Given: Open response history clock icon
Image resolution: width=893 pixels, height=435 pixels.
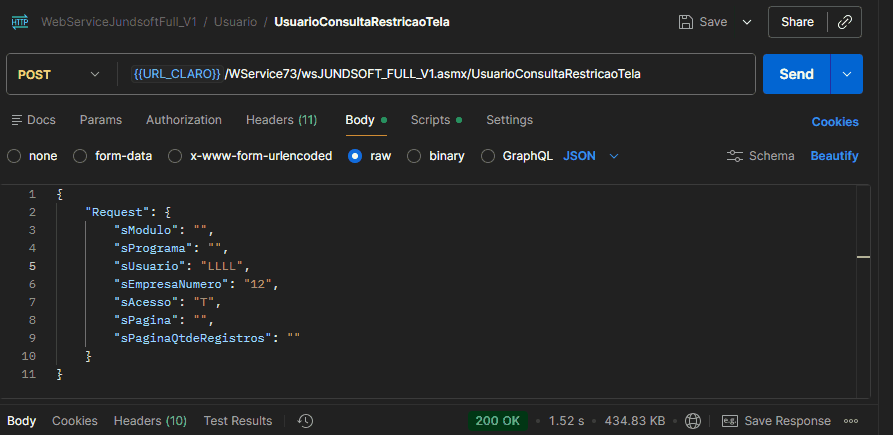Looking at the screenshot, I should point(306,421).
